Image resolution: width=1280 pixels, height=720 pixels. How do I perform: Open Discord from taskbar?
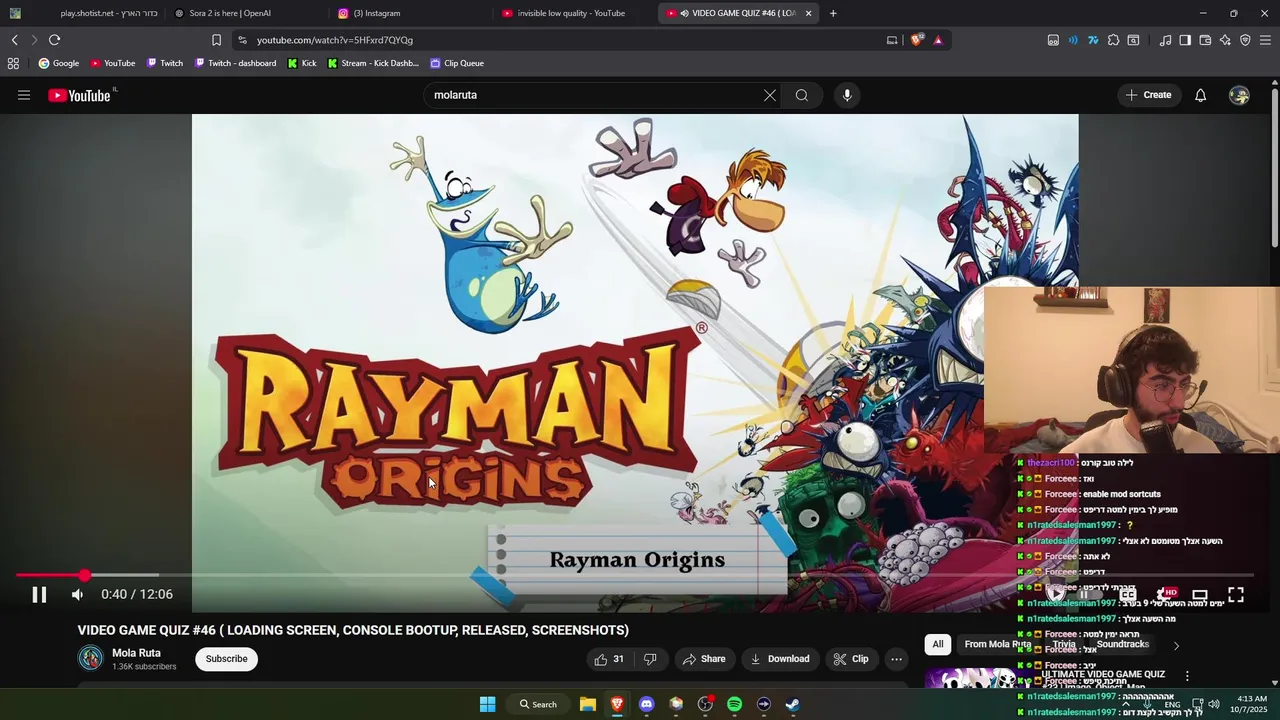[x=646, y=704]
